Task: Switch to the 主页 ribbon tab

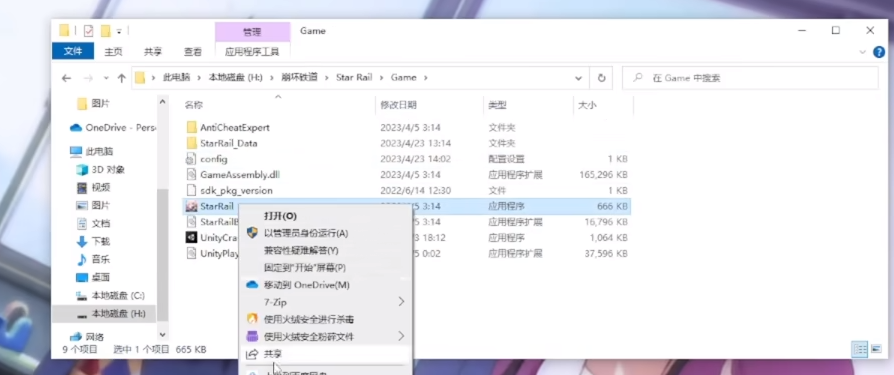Action: (113, 52)
